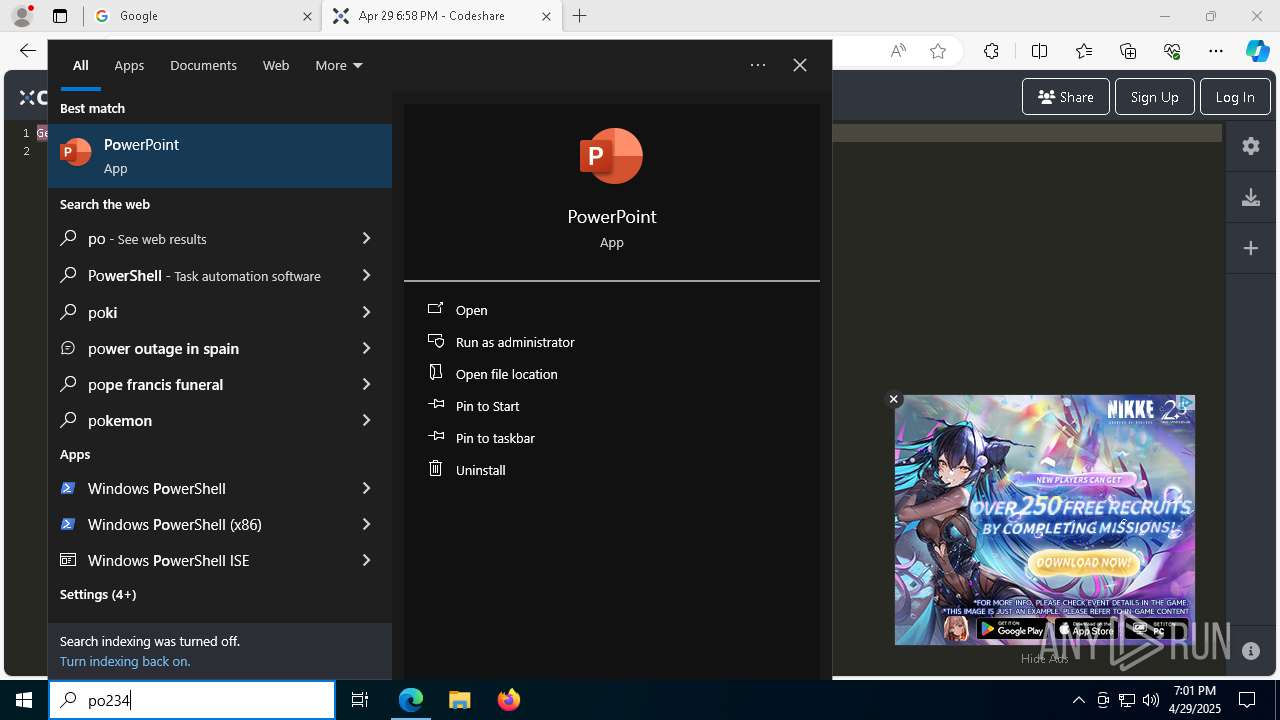Expand Windows PowerShell app arrow
The image size is (1280, 720).
[x=366, y=488]
